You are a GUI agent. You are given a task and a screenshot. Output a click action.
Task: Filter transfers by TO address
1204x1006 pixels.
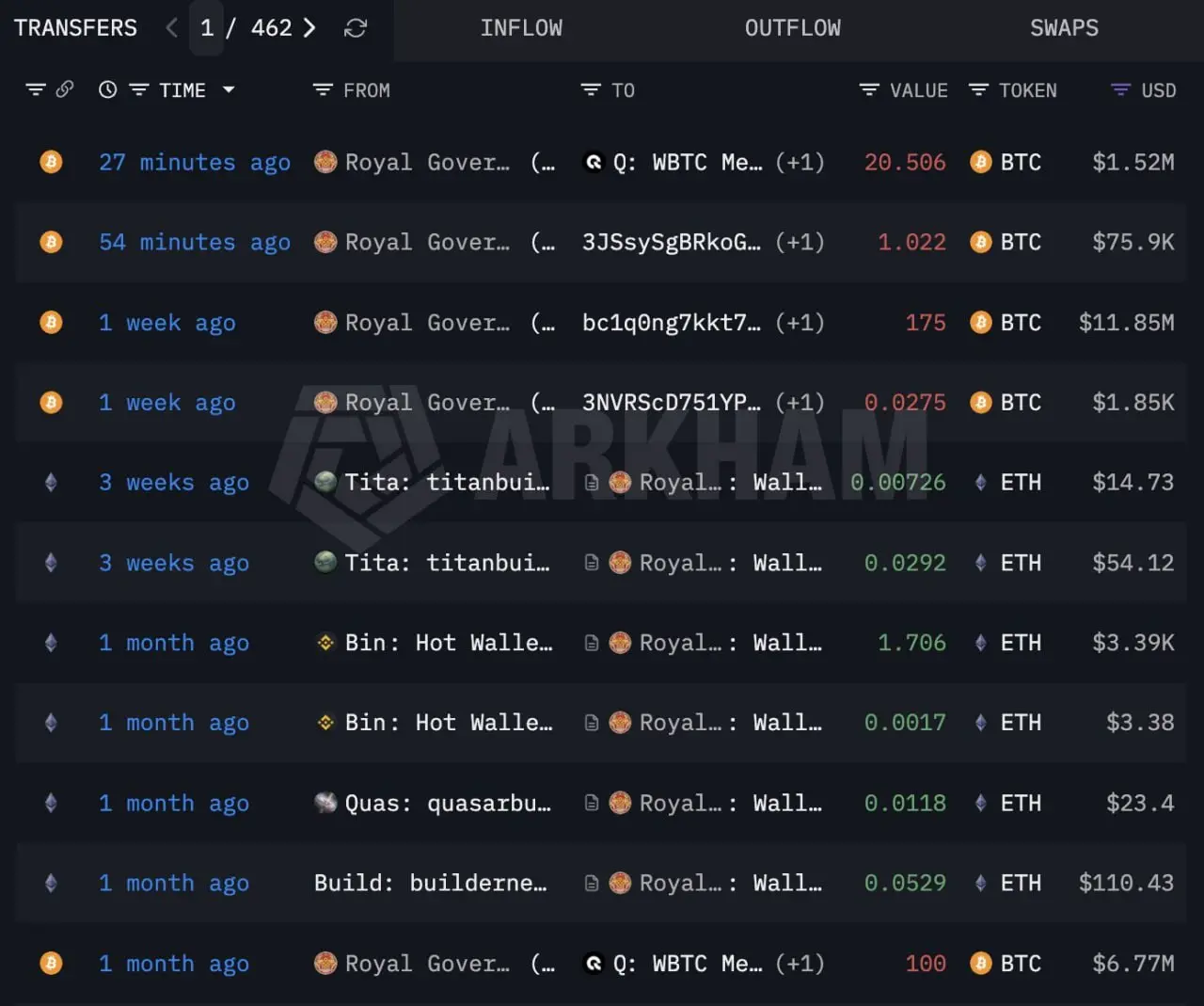coord(591,89)
